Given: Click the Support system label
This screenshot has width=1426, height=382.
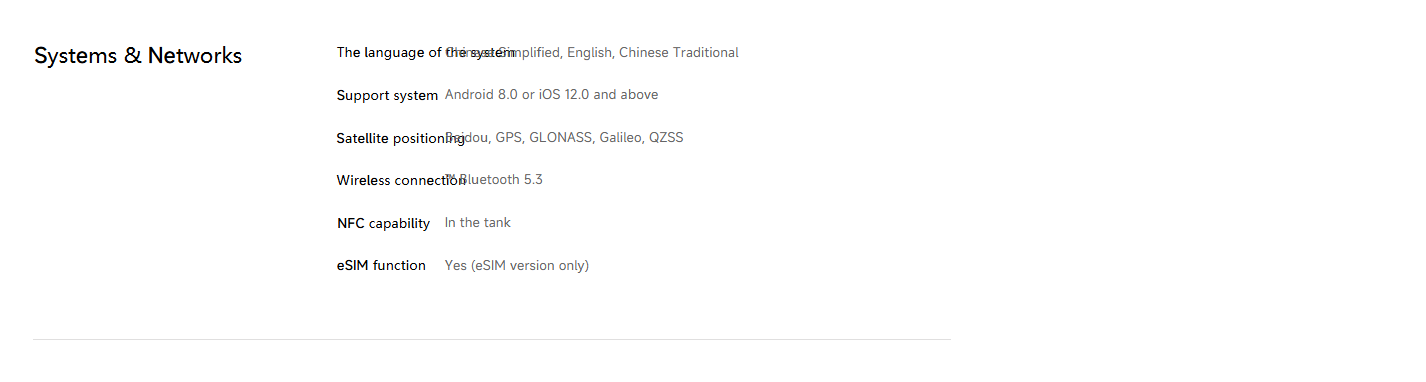Looking at the screenshot, I should tap(387, 96).
